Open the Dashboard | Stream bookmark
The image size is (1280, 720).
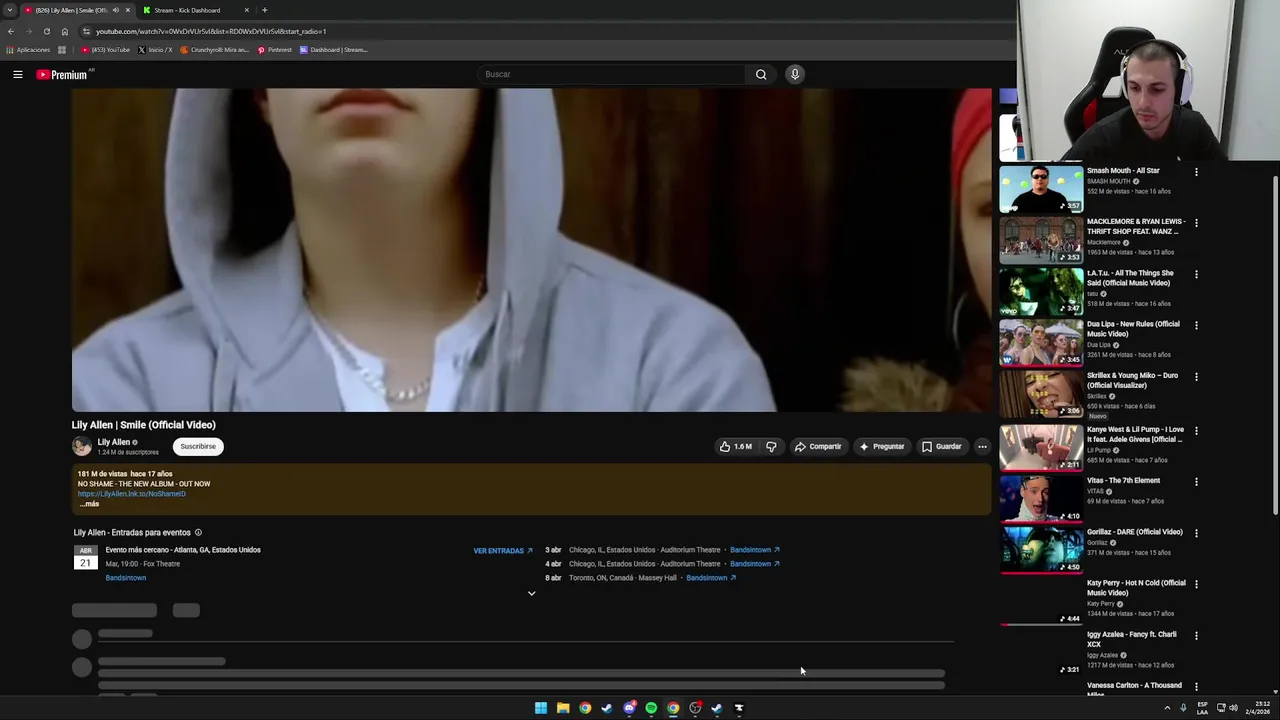[333, 50]
